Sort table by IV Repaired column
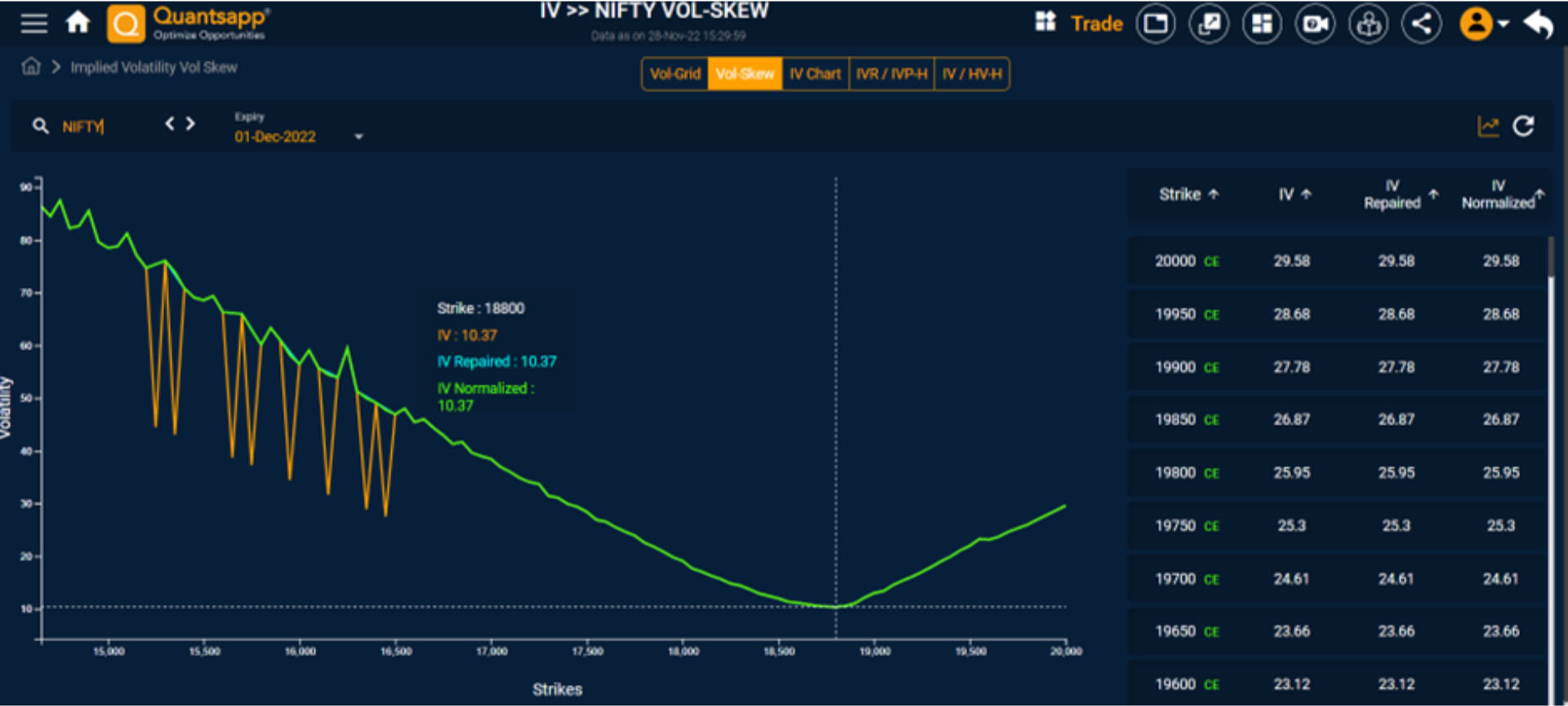The width and height of the screenshot is (1568, 706). (x=1400, y=195)
